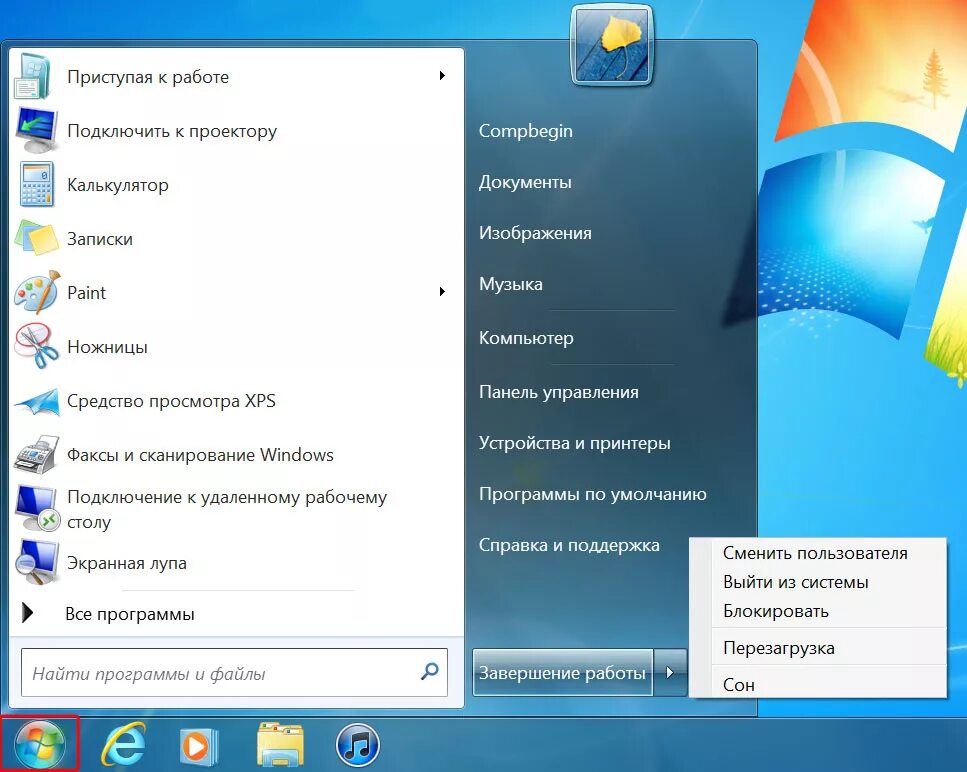
Task: Choose Сон in the shutdown submenu
Action: tap(739, 684)
